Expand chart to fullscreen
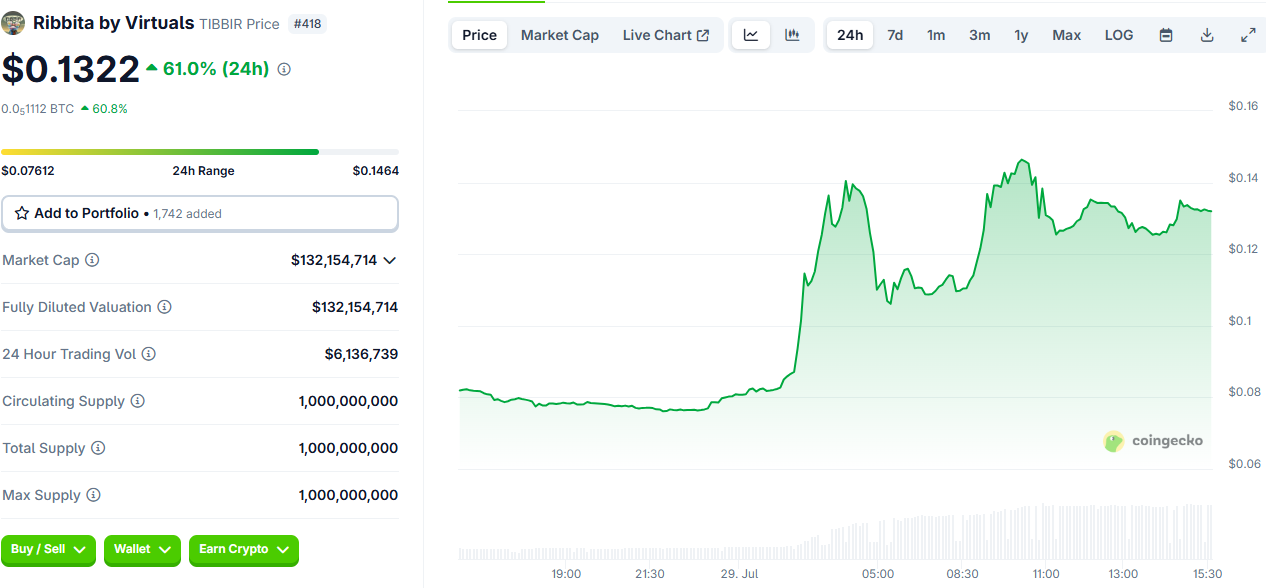 click(x=1248, y=35)
